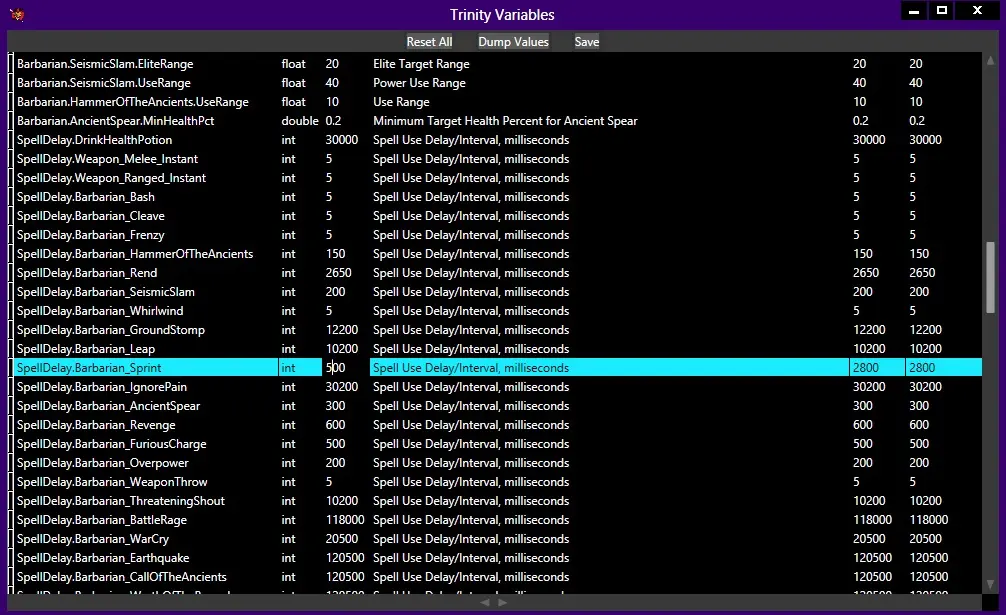
Task: Click value 30200 in Barbarian_IgnorePain row
Action: [x=341, y=387]
